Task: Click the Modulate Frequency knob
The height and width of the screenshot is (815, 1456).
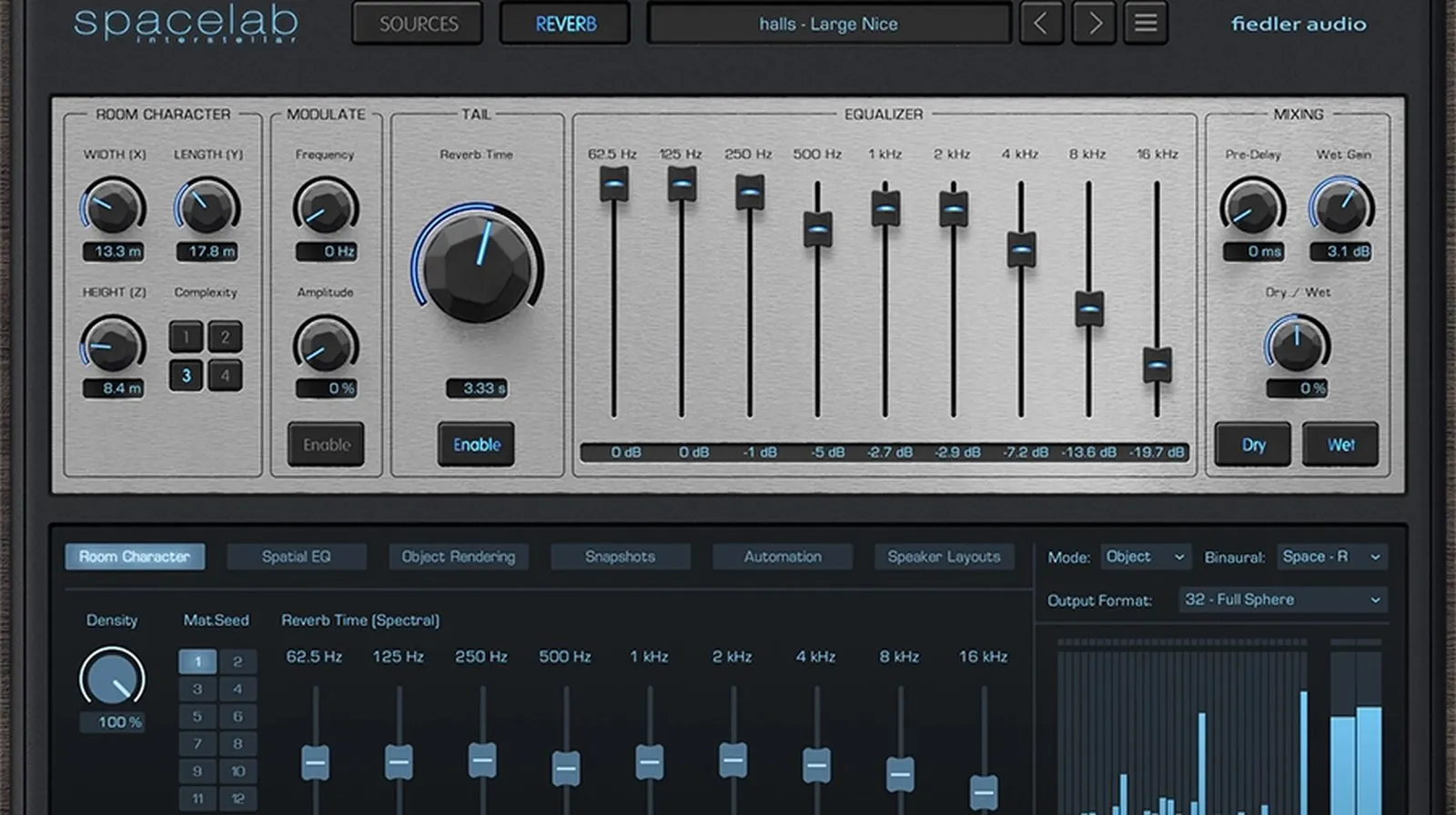Action: (325, 206)
